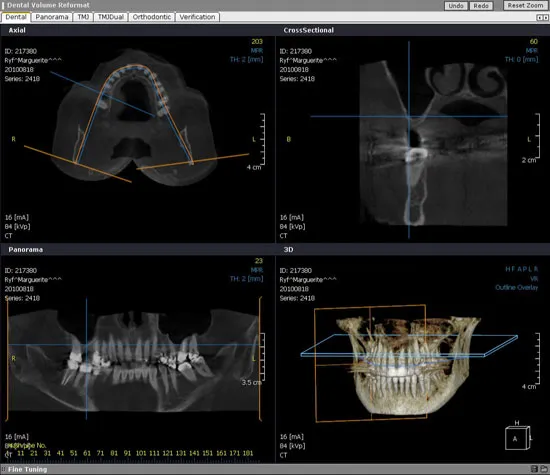This screenshot has width=550, height=475.
Task: Click the Axial view header
Action: click(x=17, y=30)
